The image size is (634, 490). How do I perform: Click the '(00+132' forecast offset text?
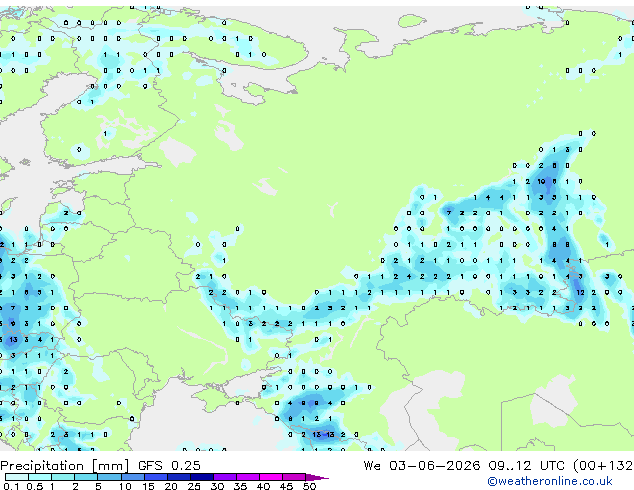[603, 466]
